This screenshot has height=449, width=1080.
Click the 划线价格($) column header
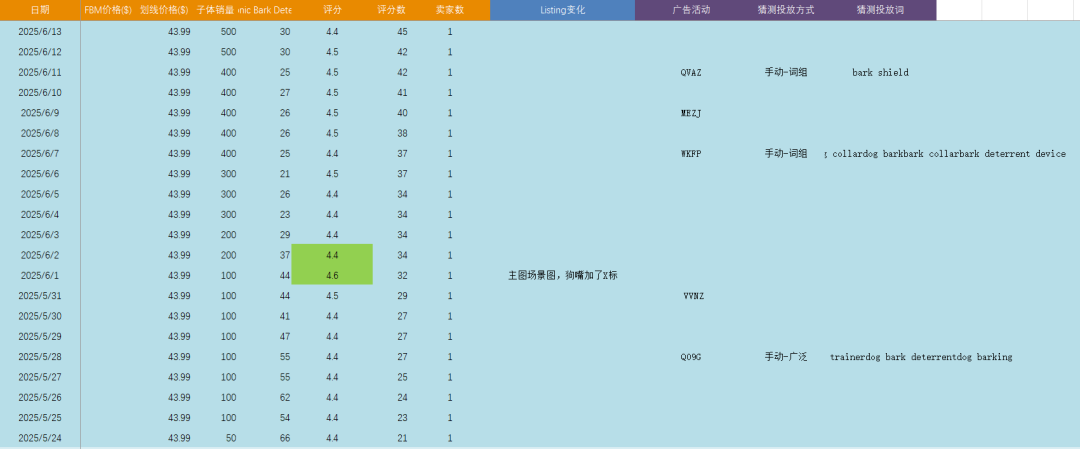pos(165,10)
